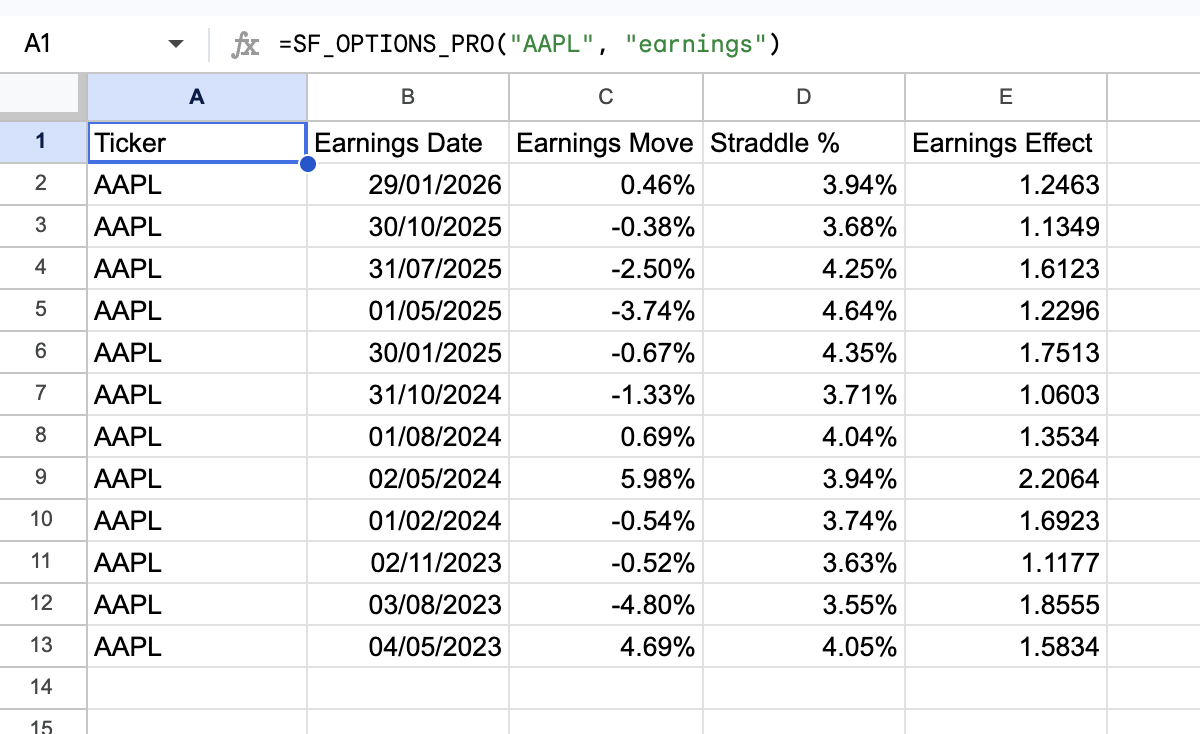Select column B header
The width and height of the screenshot is (1200, 734).
coord(408,96)
